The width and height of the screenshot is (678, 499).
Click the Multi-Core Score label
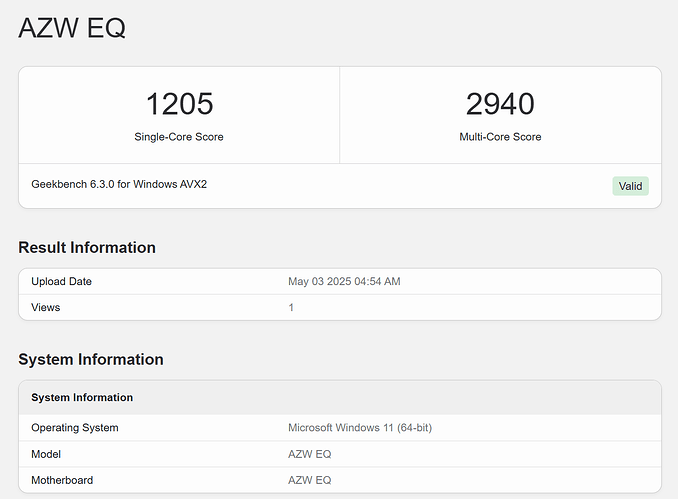(500, 137)
